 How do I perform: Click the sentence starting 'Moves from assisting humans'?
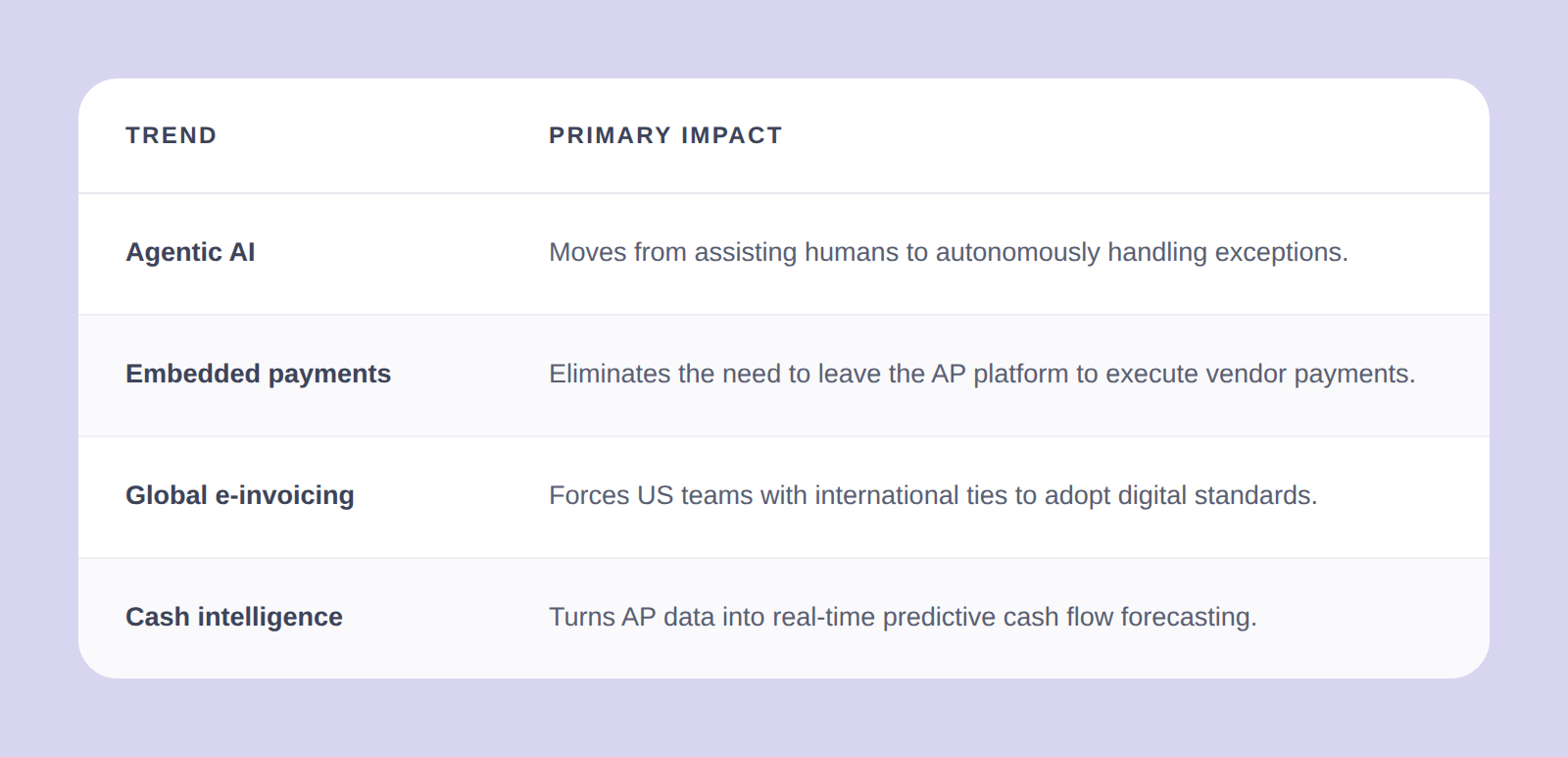(949, 252)
